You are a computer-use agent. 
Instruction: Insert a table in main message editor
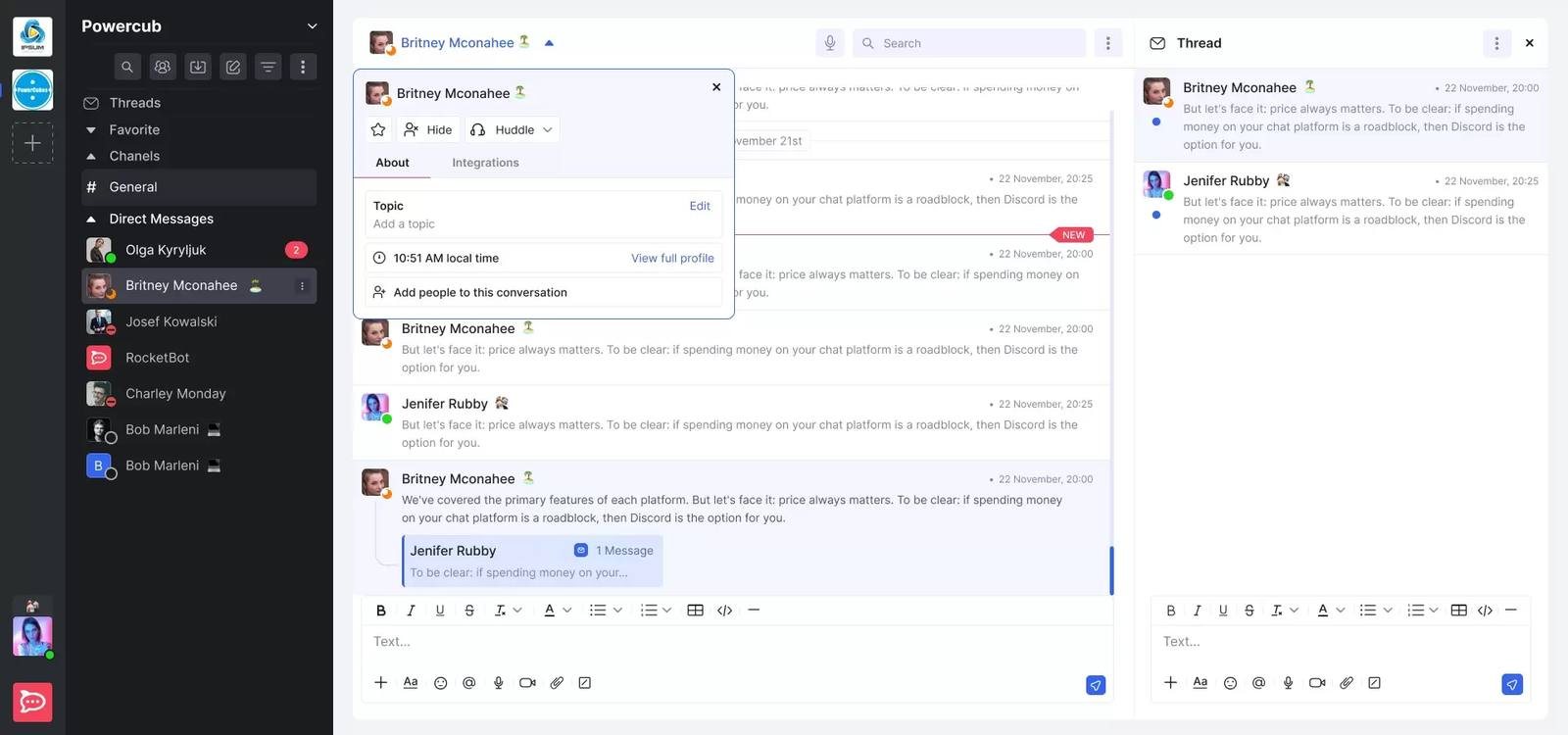point(696,611)
